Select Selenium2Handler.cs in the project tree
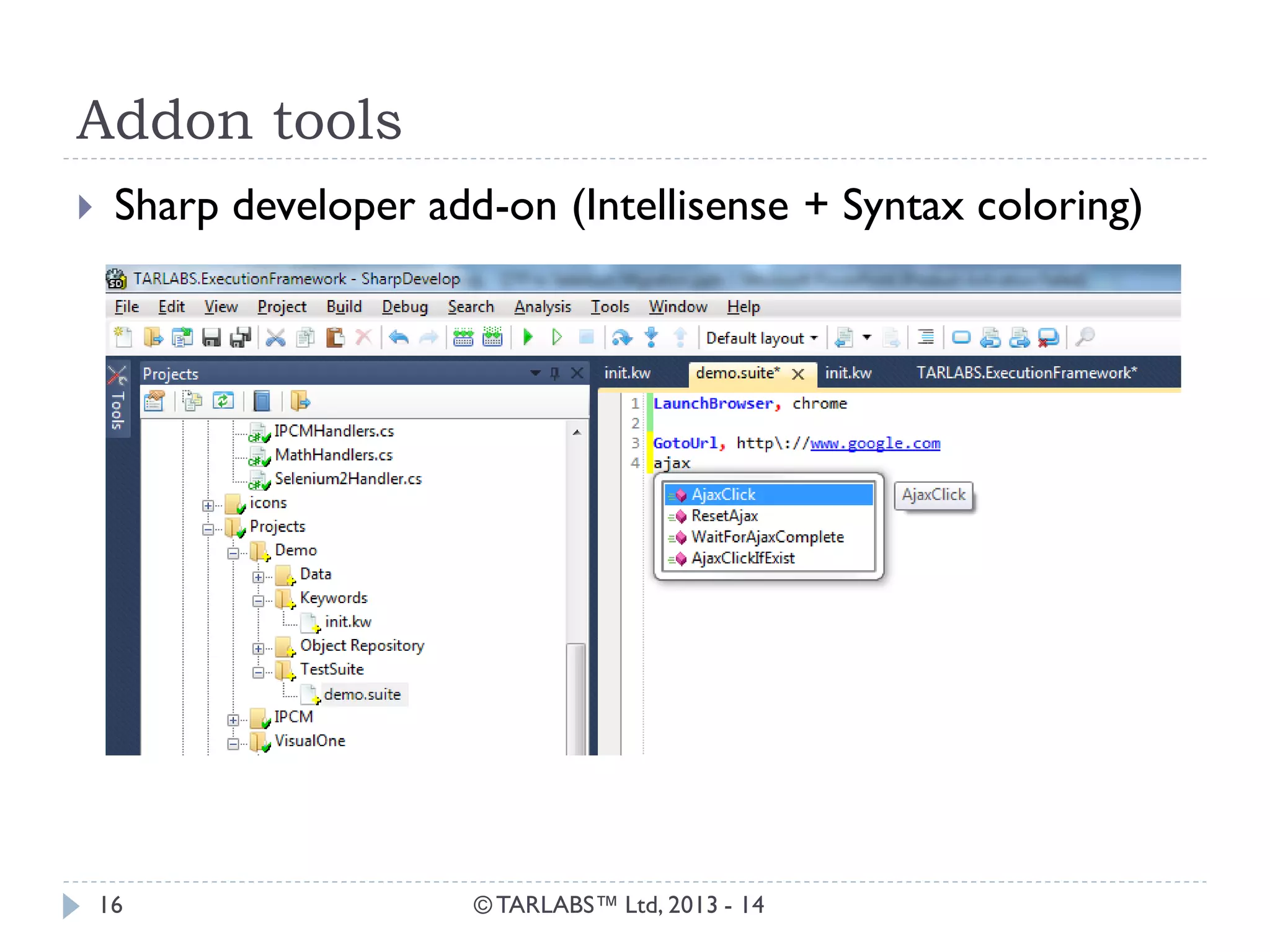 pyautogui.click(x=348, y=478)
